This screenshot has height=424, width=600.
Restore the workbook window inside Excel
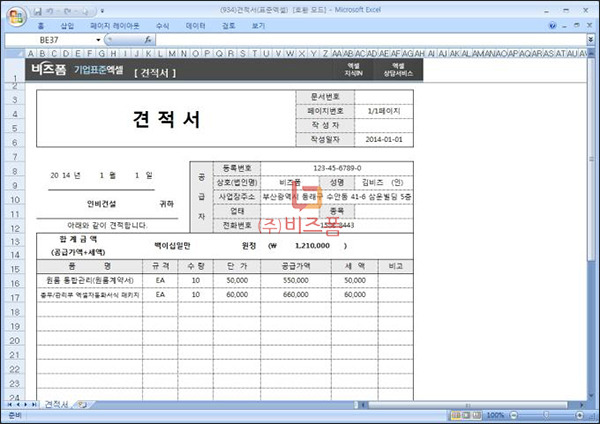coord(577,26)
